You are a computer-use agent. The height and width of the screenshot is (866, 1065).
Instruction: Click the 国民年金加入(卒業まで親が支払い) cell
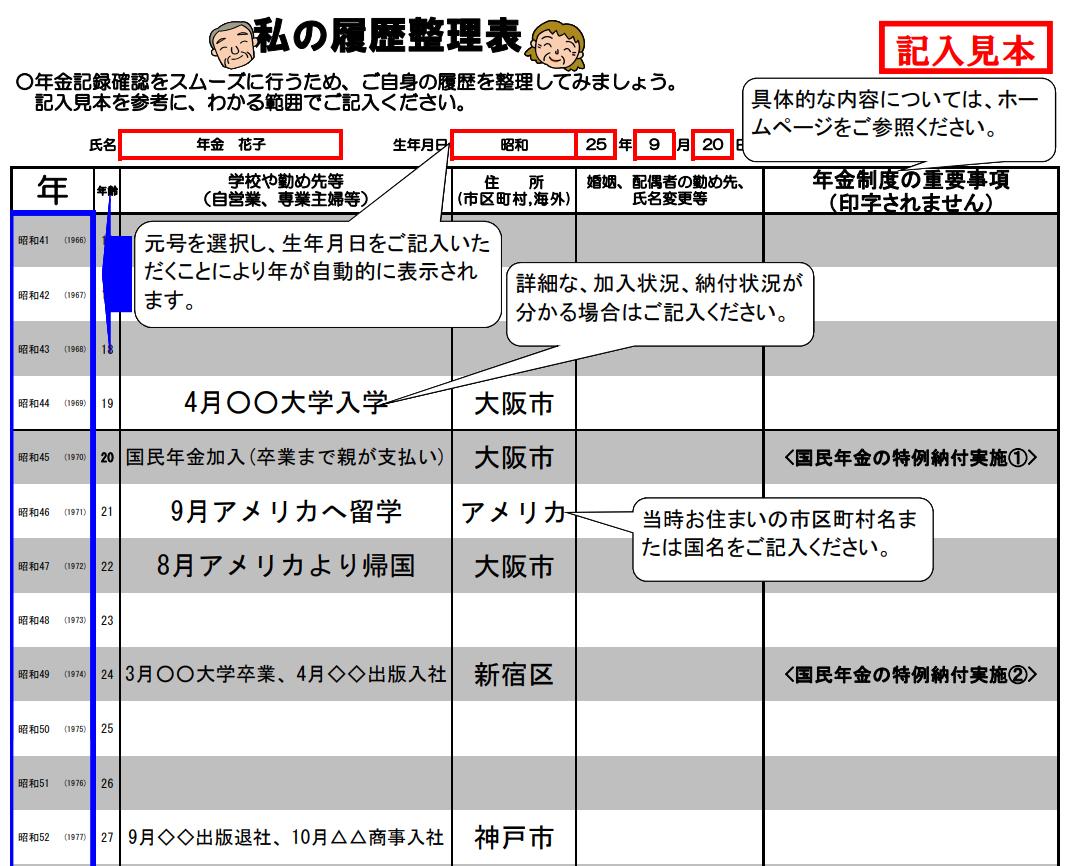click(285, 457)
